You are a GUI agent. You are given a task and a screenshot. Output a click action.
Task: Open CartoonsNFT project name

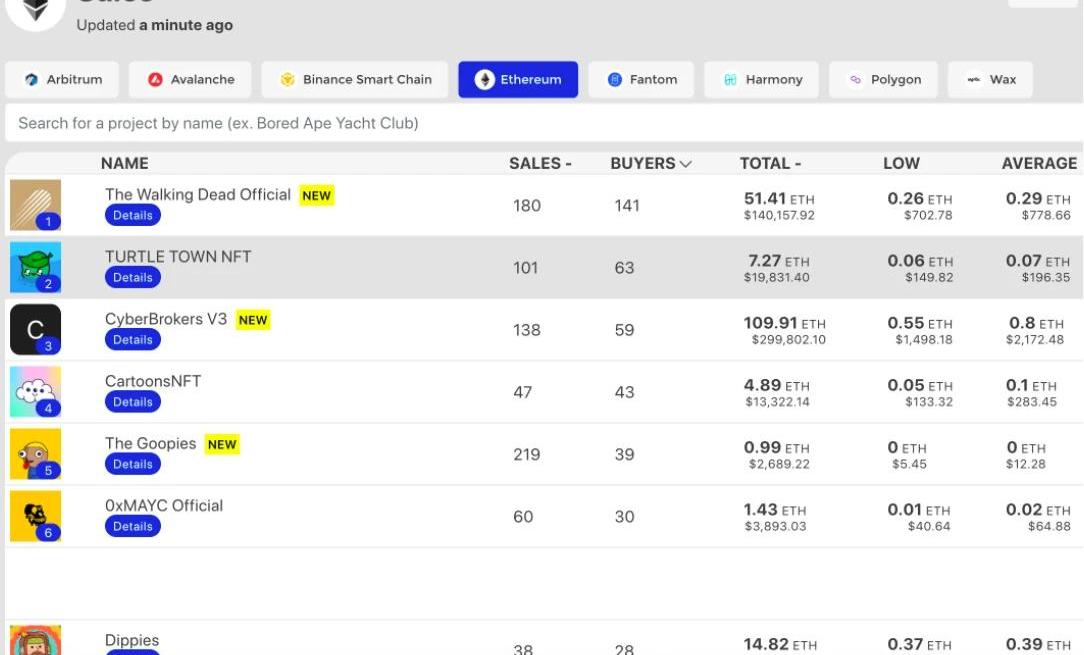click(153, 381)
